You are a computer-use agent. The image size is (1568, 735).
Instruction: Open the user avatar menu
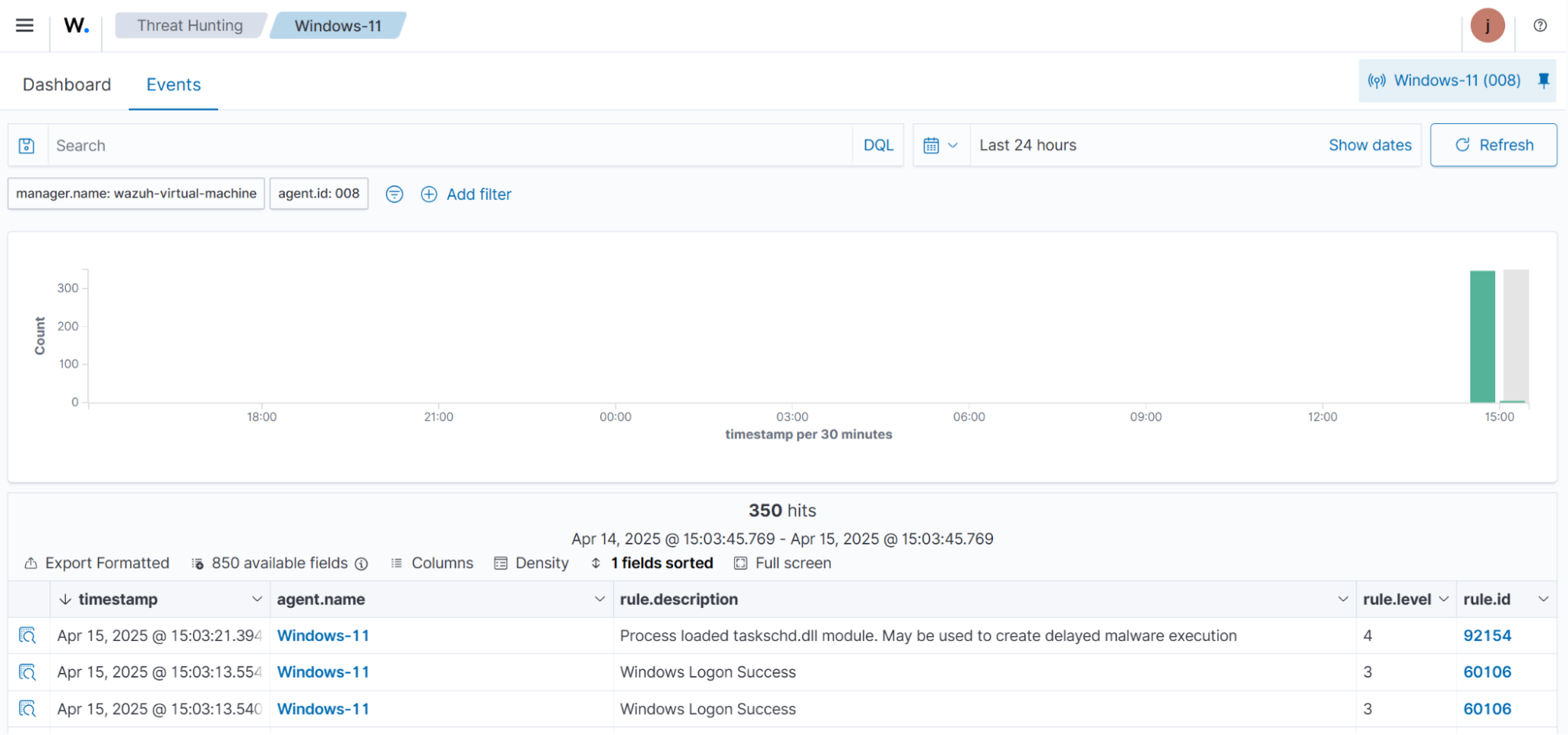pyautogui.click(x=1487, y=25)
